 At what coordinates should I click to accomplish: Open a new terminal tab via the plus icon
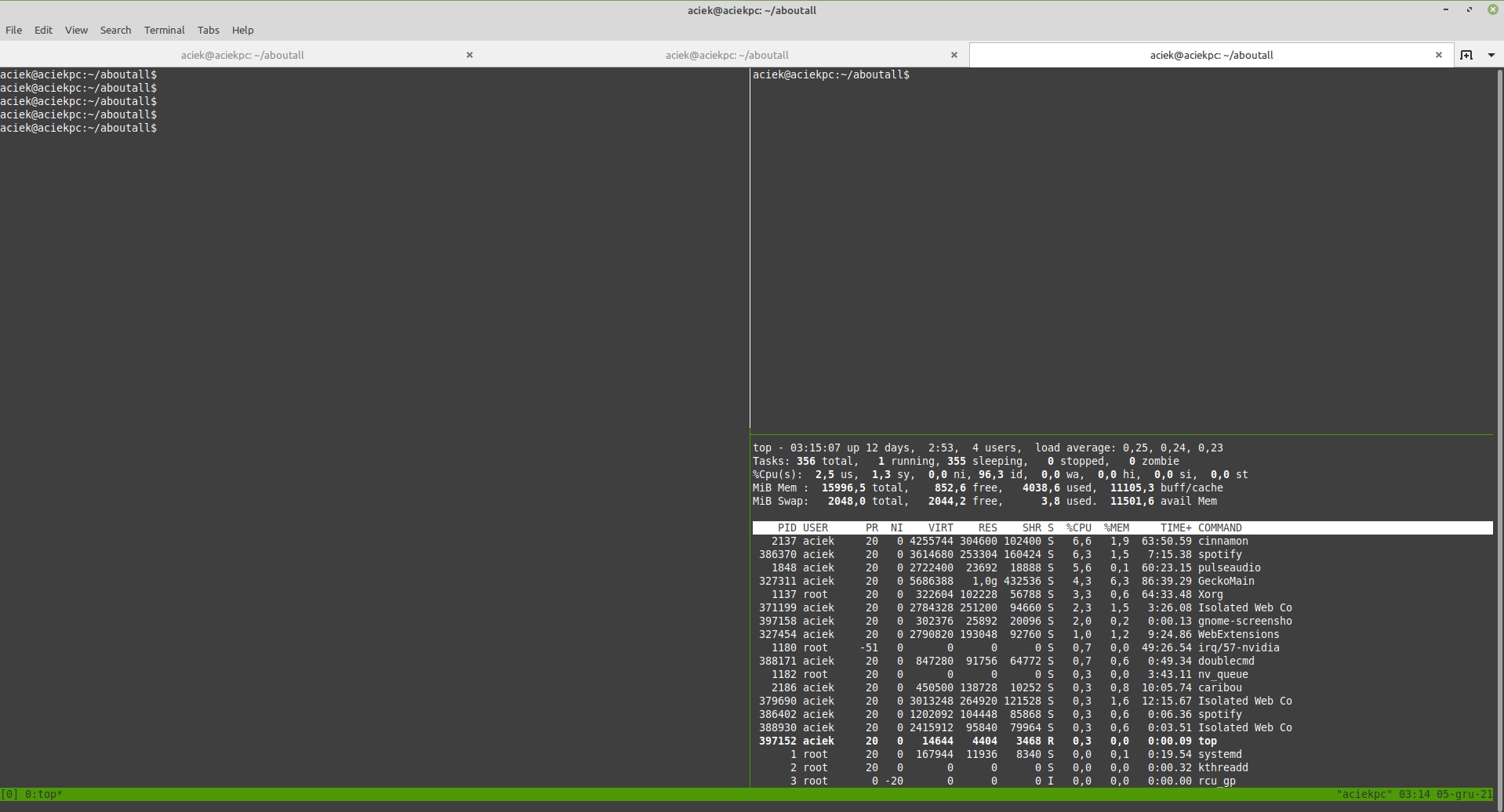point(1466,55)
